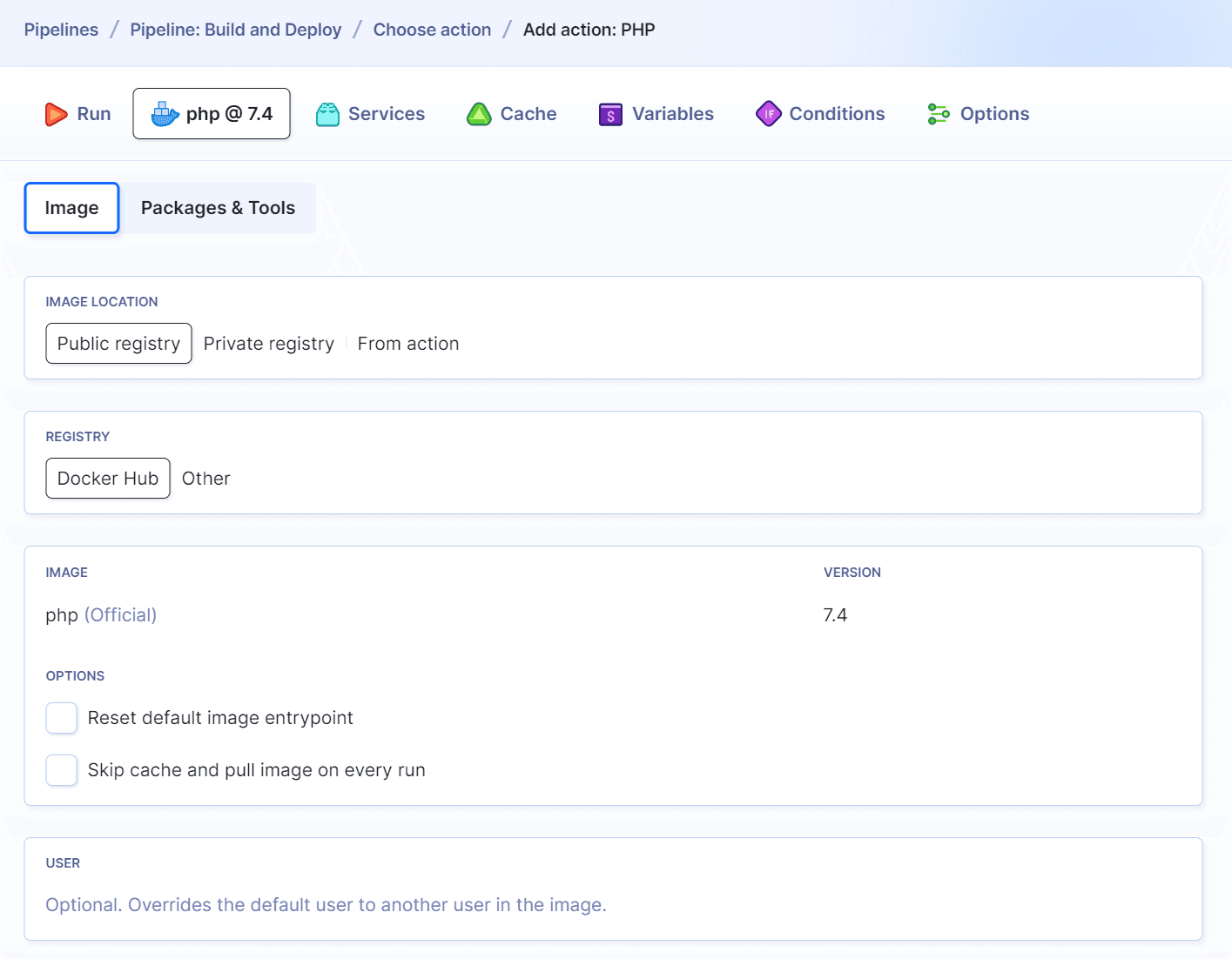Switch registry to Other
1232x959 pixels.
click(205, 478)
